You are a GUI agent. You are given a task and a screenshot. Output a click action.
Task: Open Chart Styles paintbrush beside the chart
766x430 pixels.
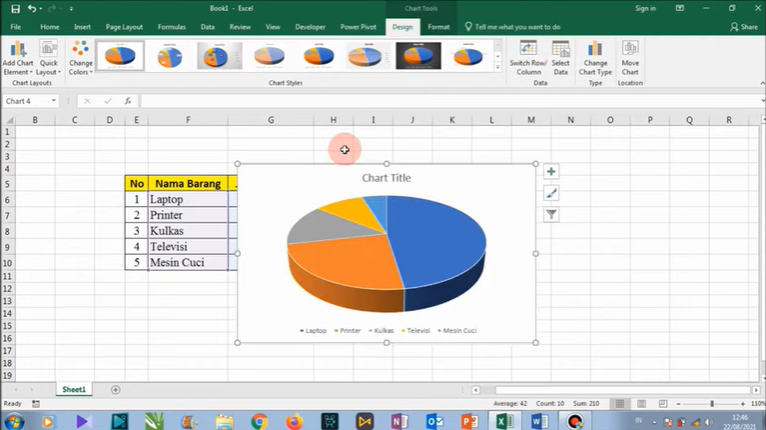click(551, 193)
